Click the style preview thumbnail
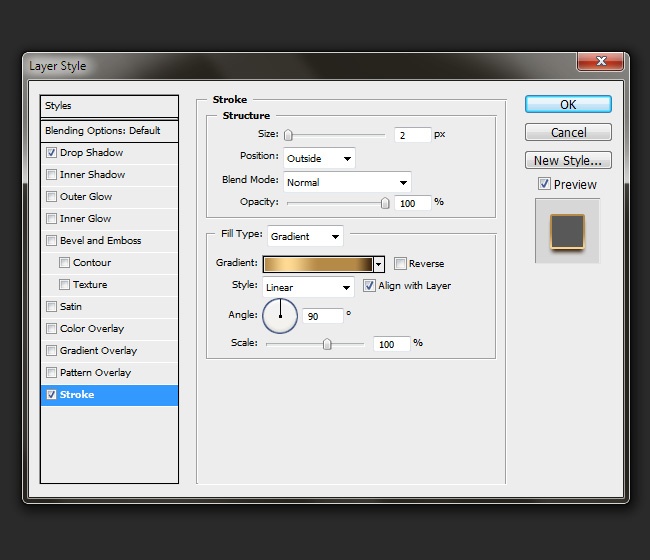The image size is (650, 560). click(x=567, y=231)
